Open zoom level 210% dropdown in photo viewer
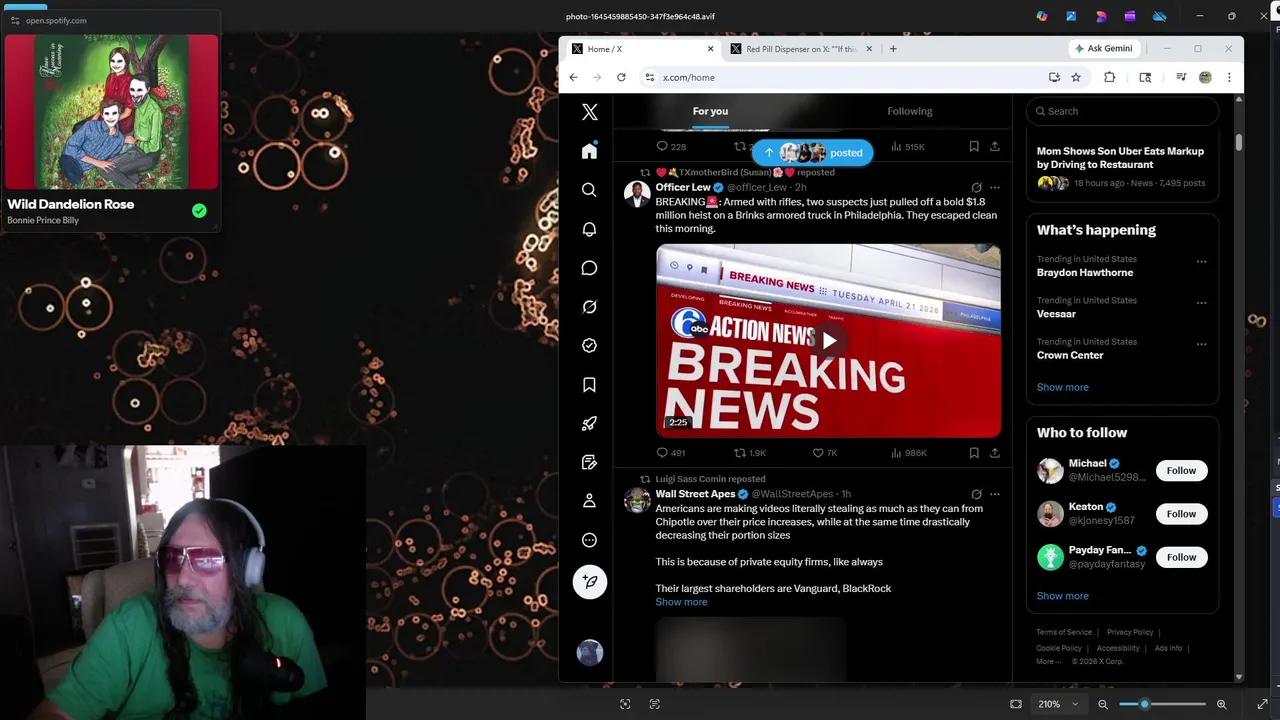The width and height of the screenshot is (1280, 720). pos(1057,704)
